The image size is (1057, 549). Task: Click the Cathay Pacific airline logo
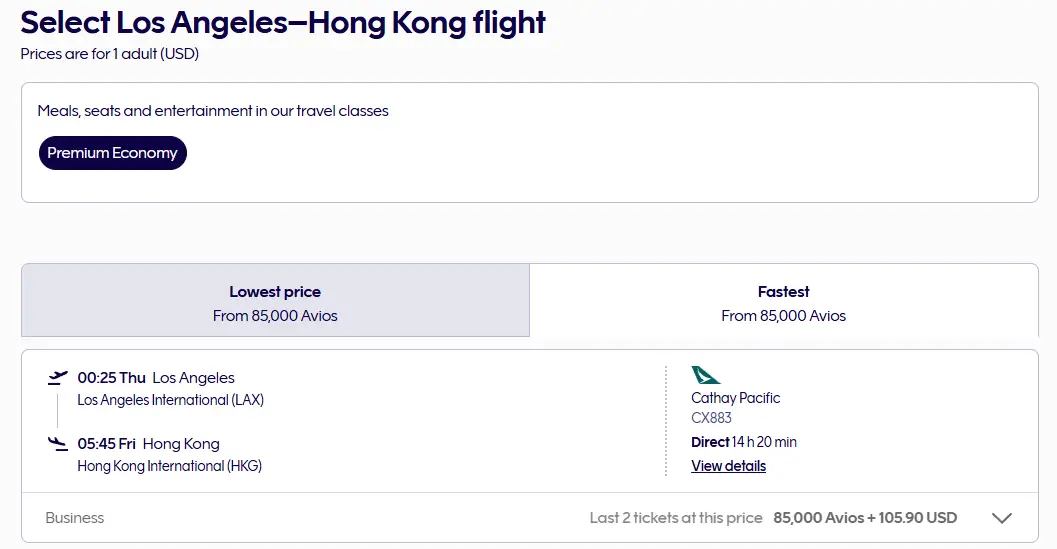(x=705, y=375)
